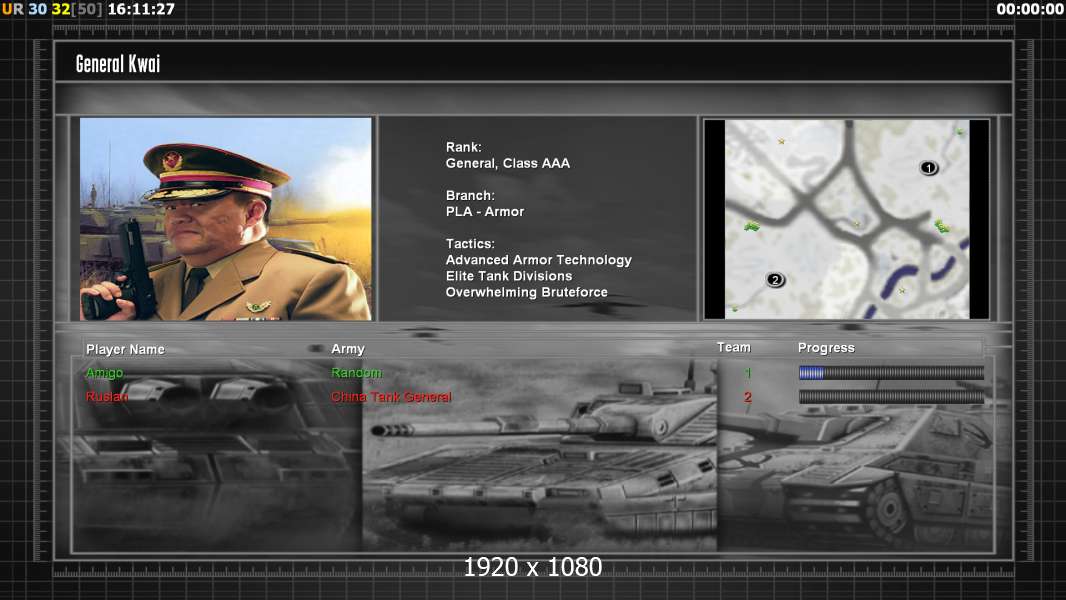Click start position marker 2 on the minimap
This screenshot has width=1066, height=600.
coord(775,279)
